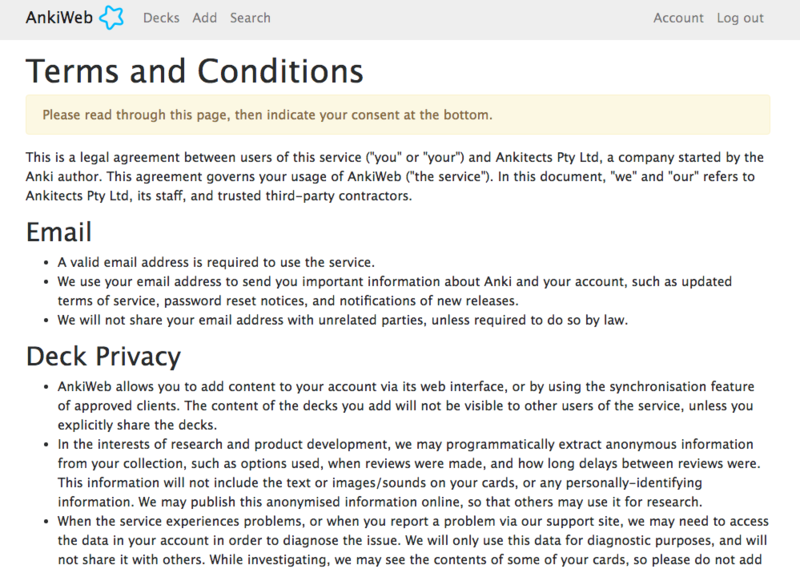Click the yellow consent notice banner

pyautogui.click(x=398, y=115)
